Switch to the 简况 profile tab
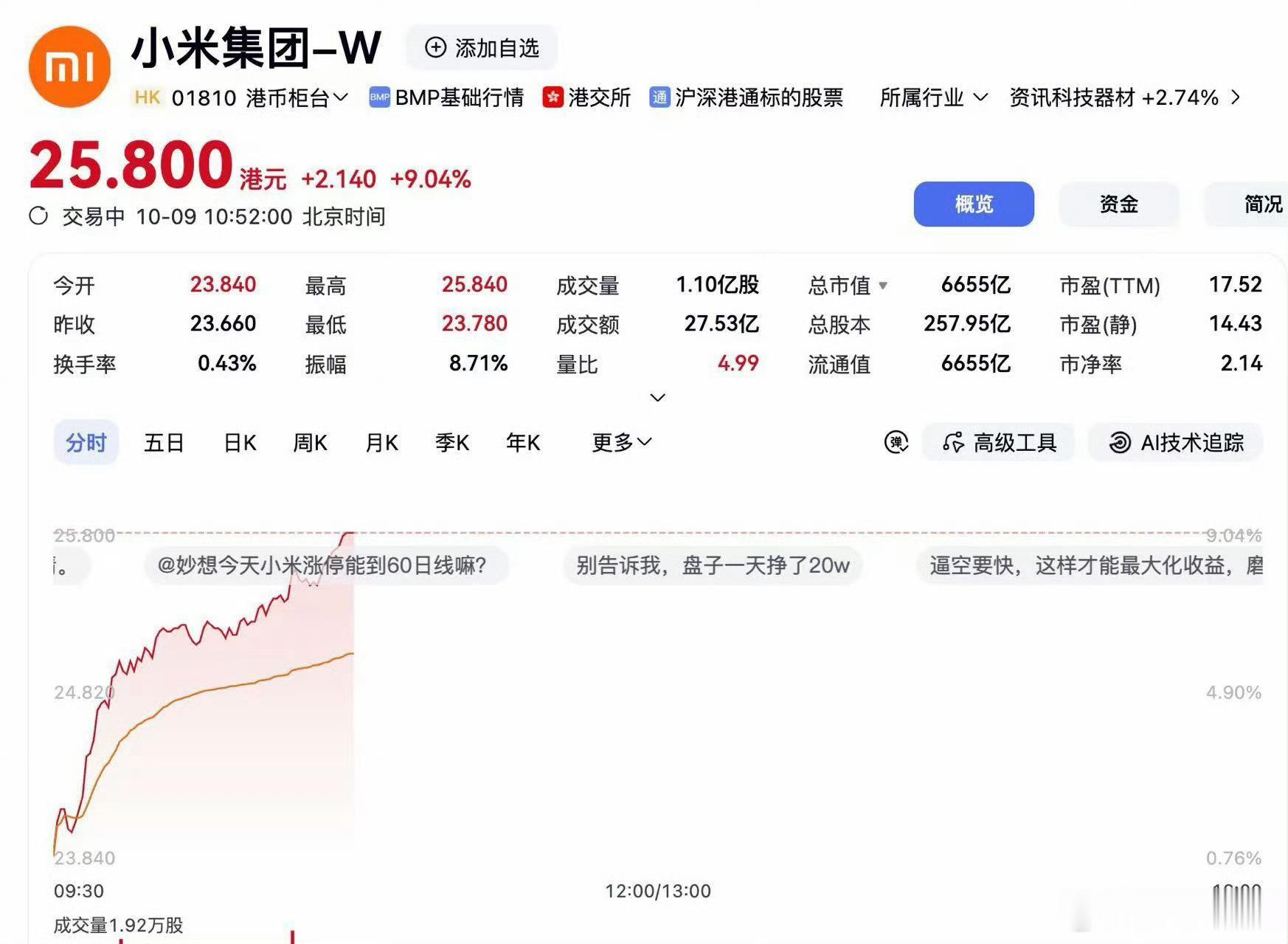1288x944 pixels. [x=1247, y=204]
